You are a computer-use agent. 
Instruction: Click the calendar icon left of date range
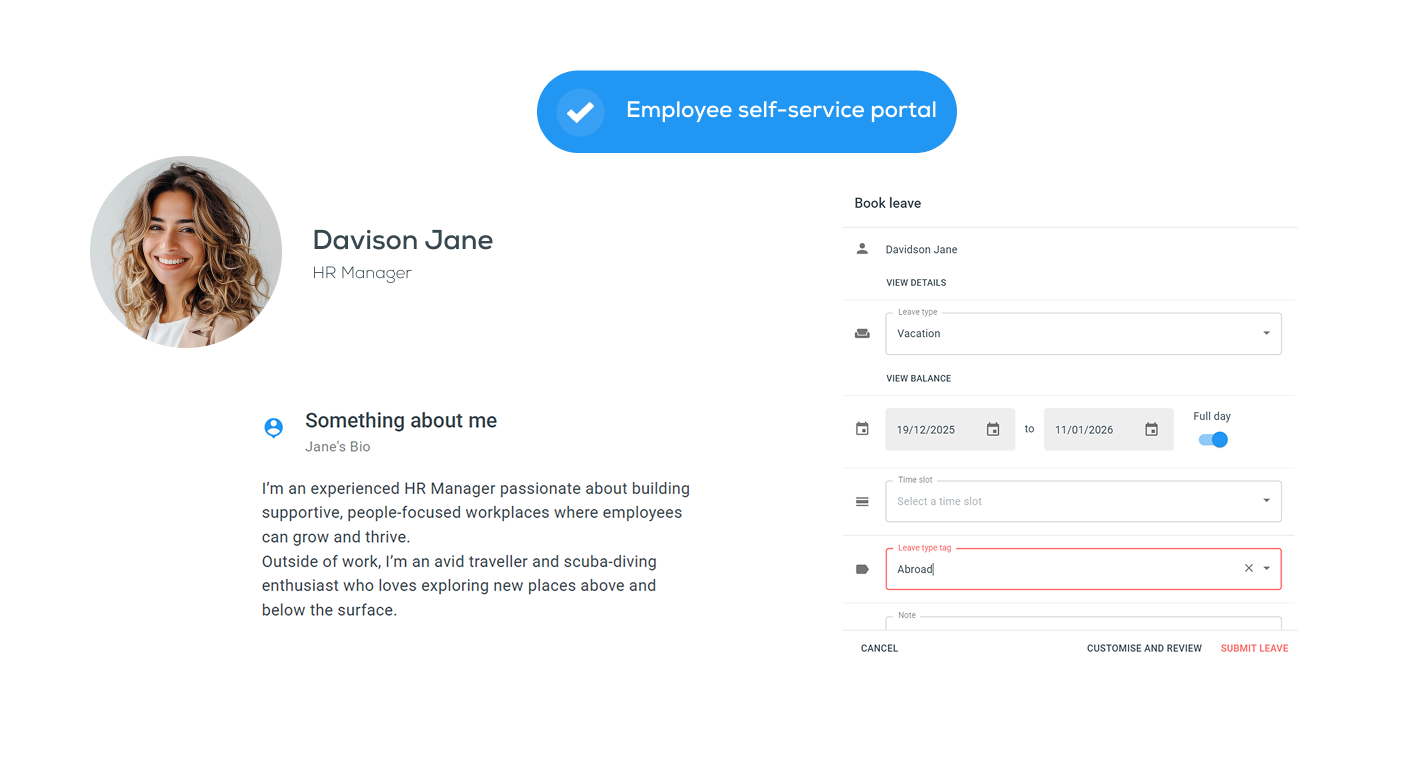point(862,429)
